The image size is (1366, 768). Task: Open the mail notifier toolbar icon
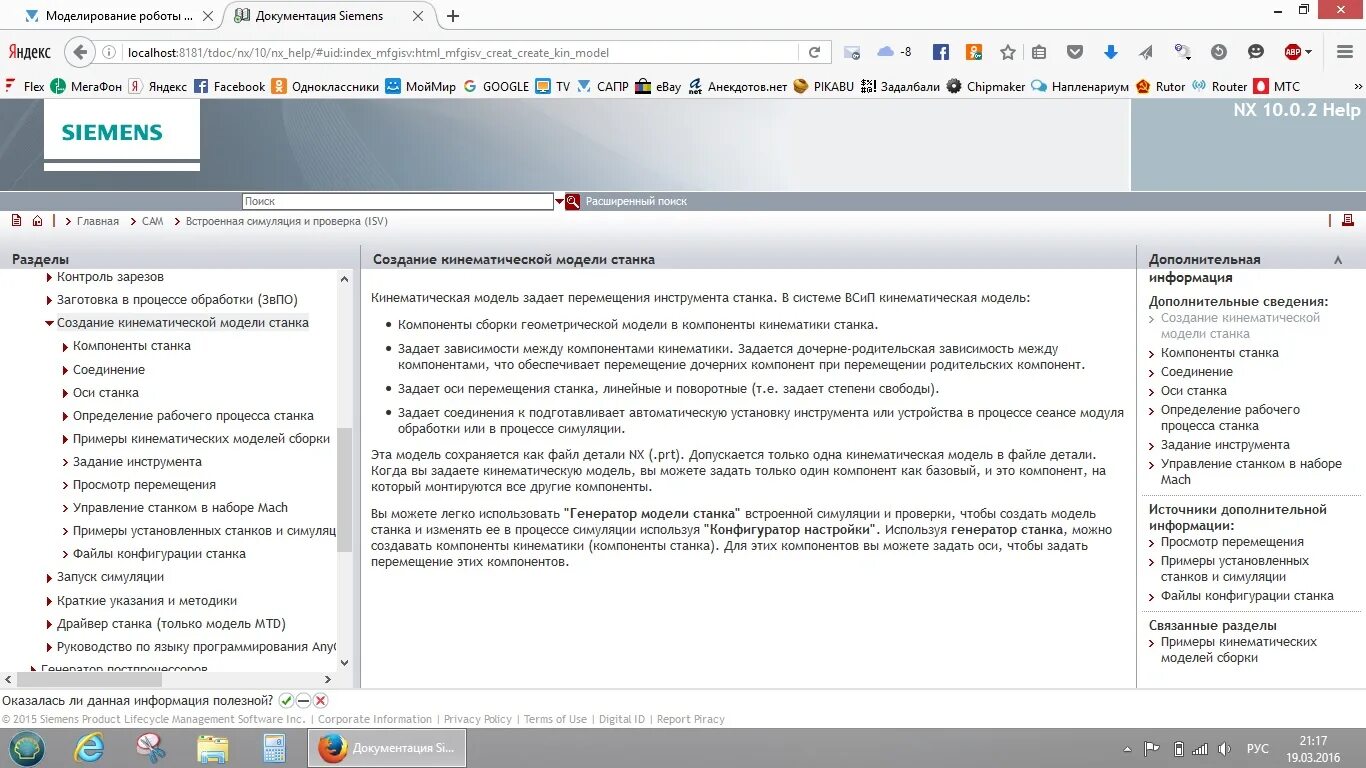pos(852,53)
